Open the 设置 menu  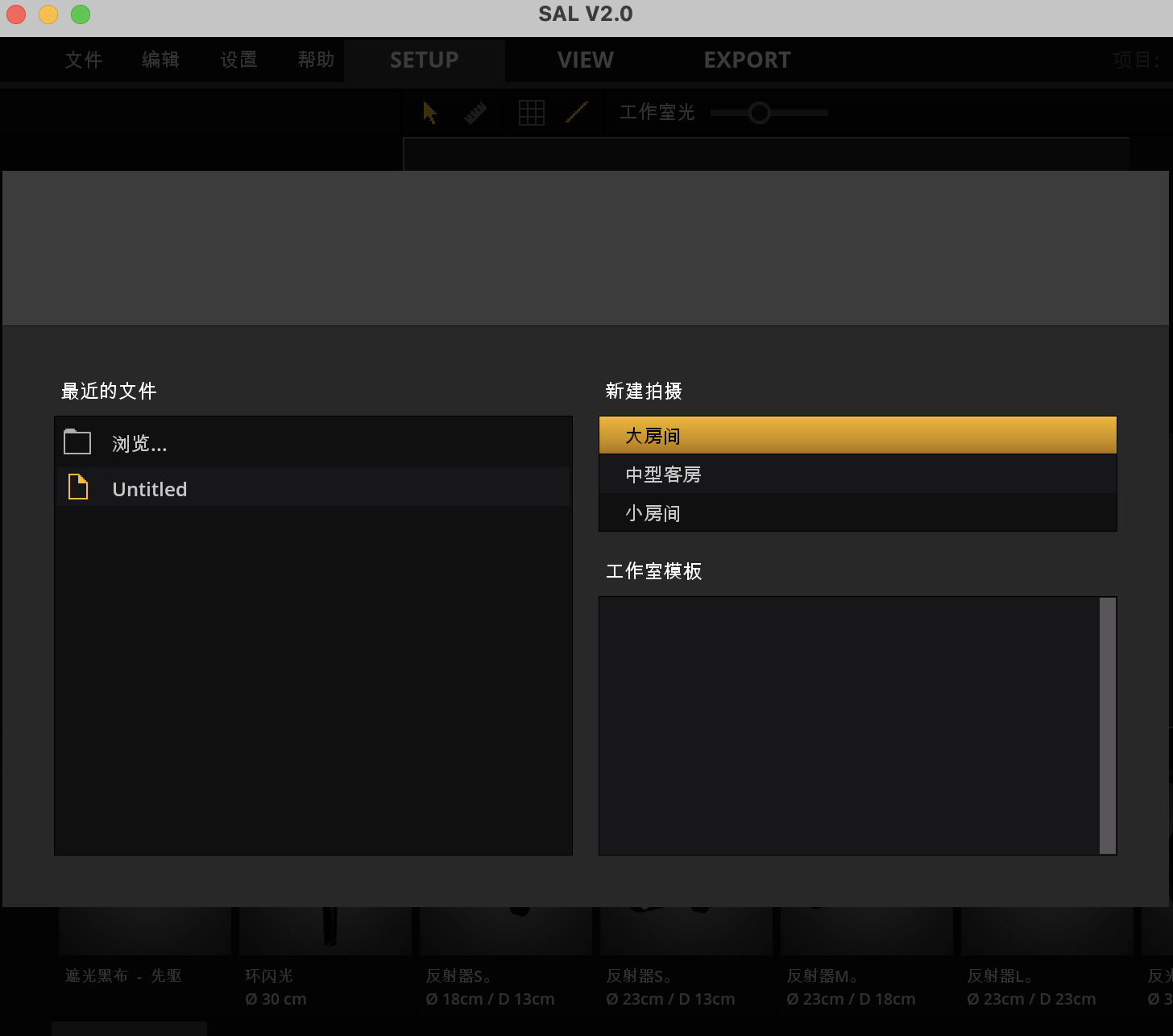pos(238,60)
